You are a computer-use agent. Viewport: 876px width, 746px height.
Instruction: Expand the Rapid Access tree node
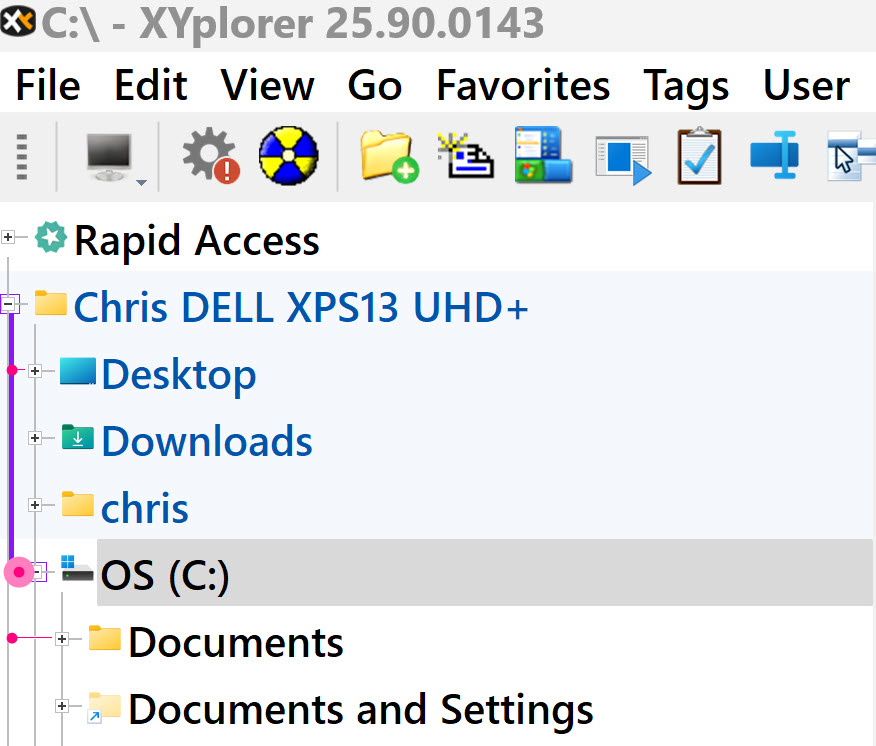[x=8, y=237]
